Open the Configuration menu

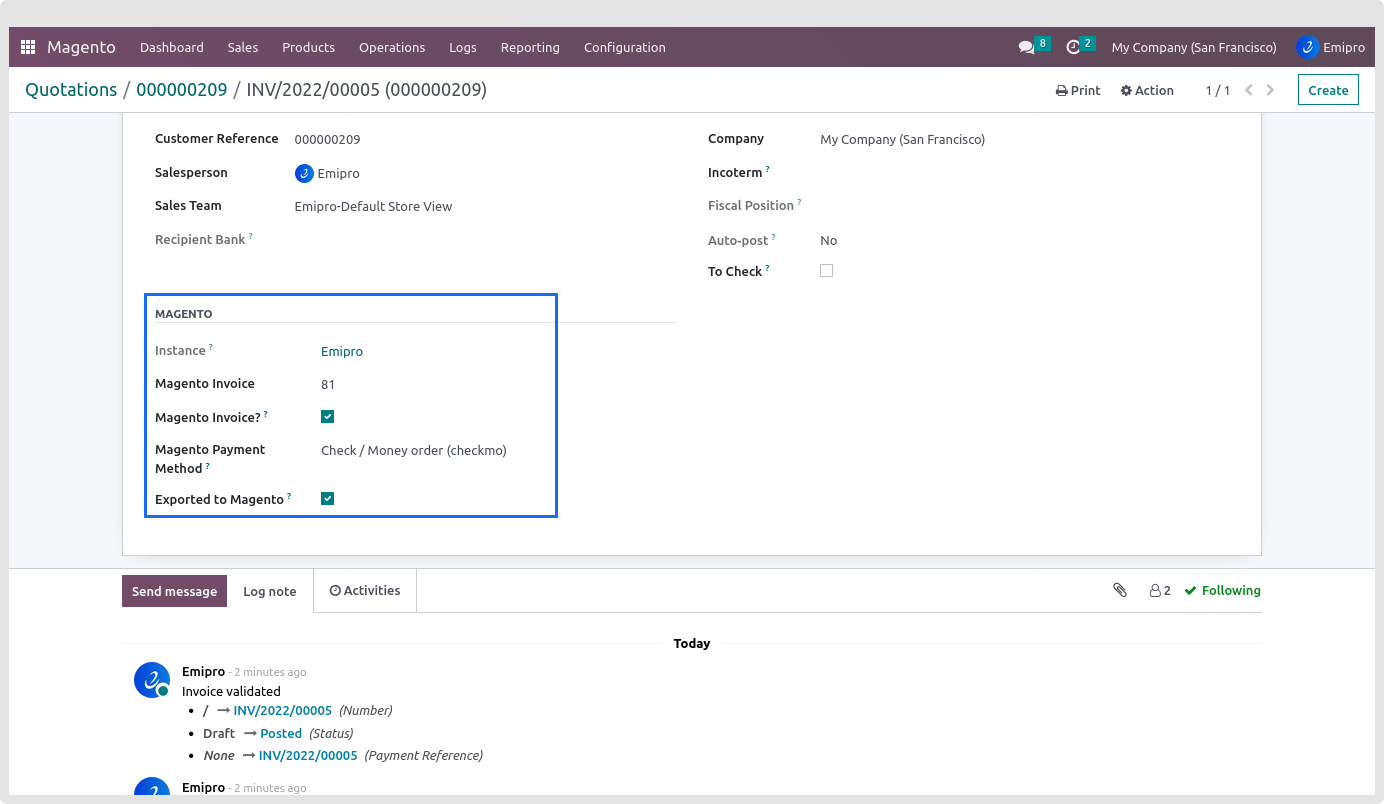coord(624,47)
